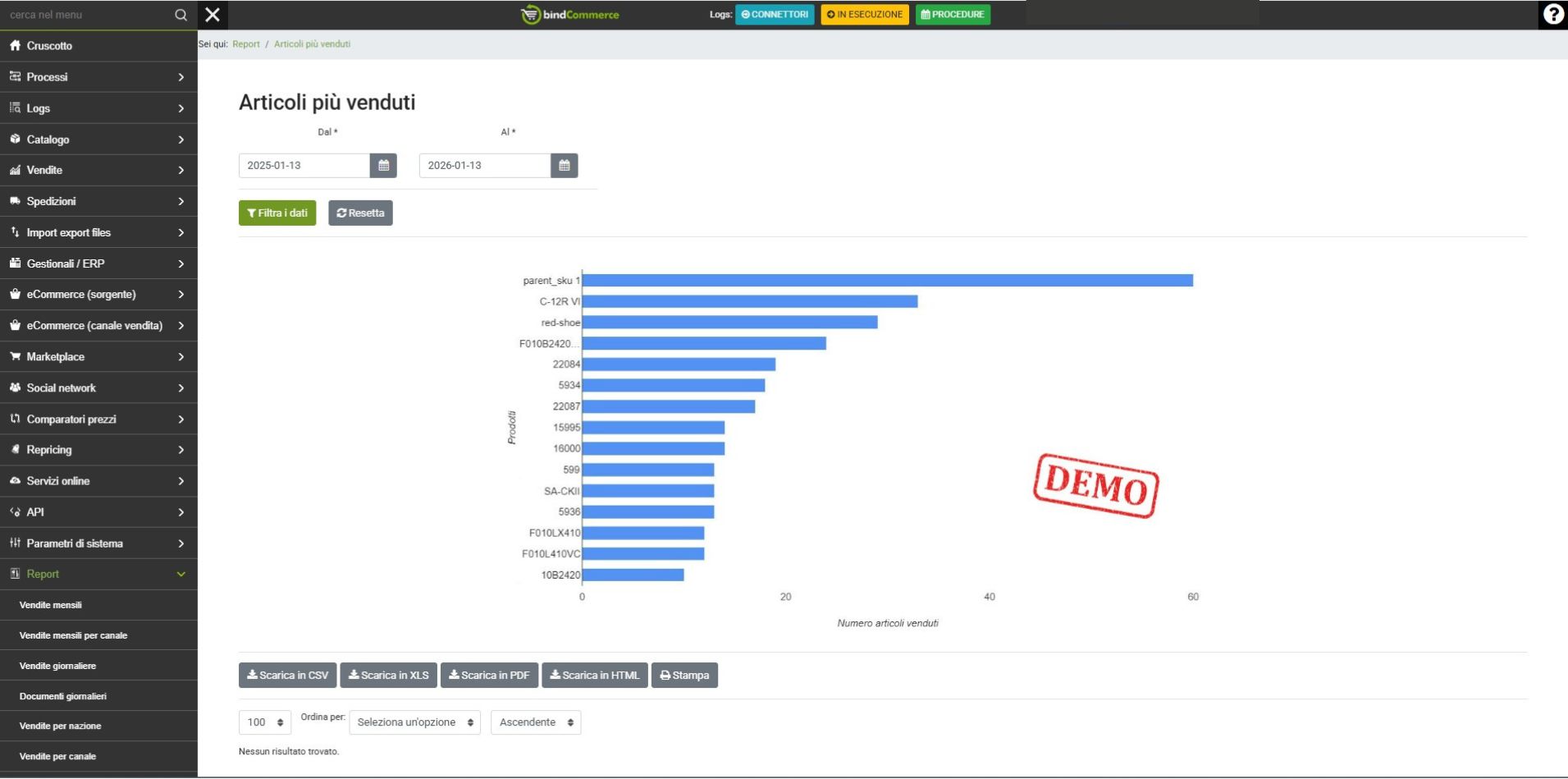Open the help question mark icon

[x=1552, y=15]
